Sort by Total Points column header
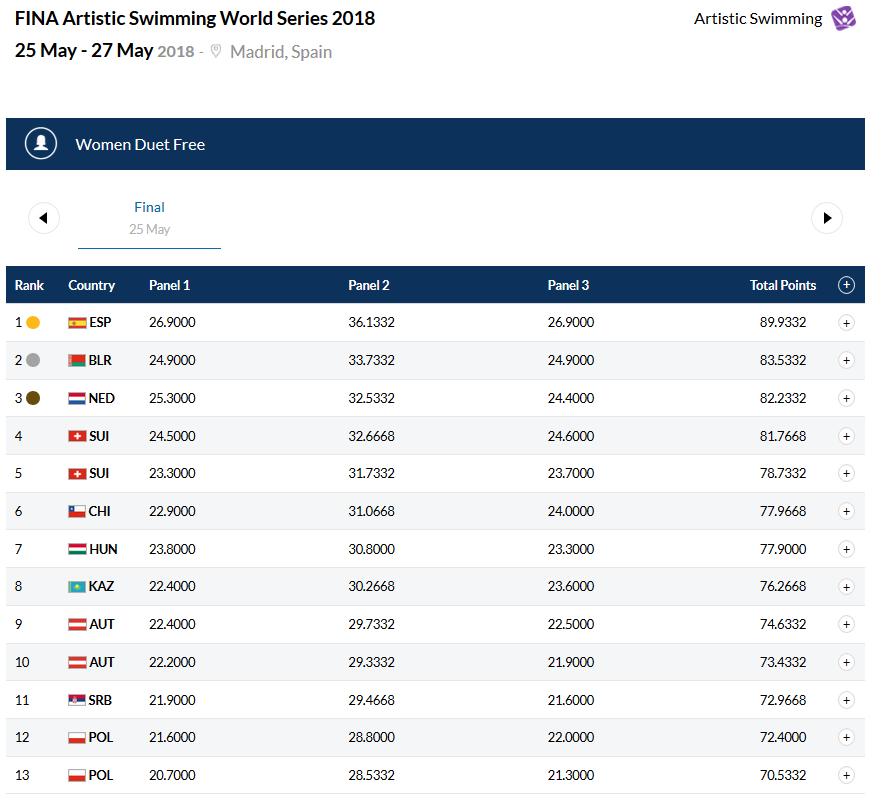Screen dimensions: 894x809 coord(782,285)
